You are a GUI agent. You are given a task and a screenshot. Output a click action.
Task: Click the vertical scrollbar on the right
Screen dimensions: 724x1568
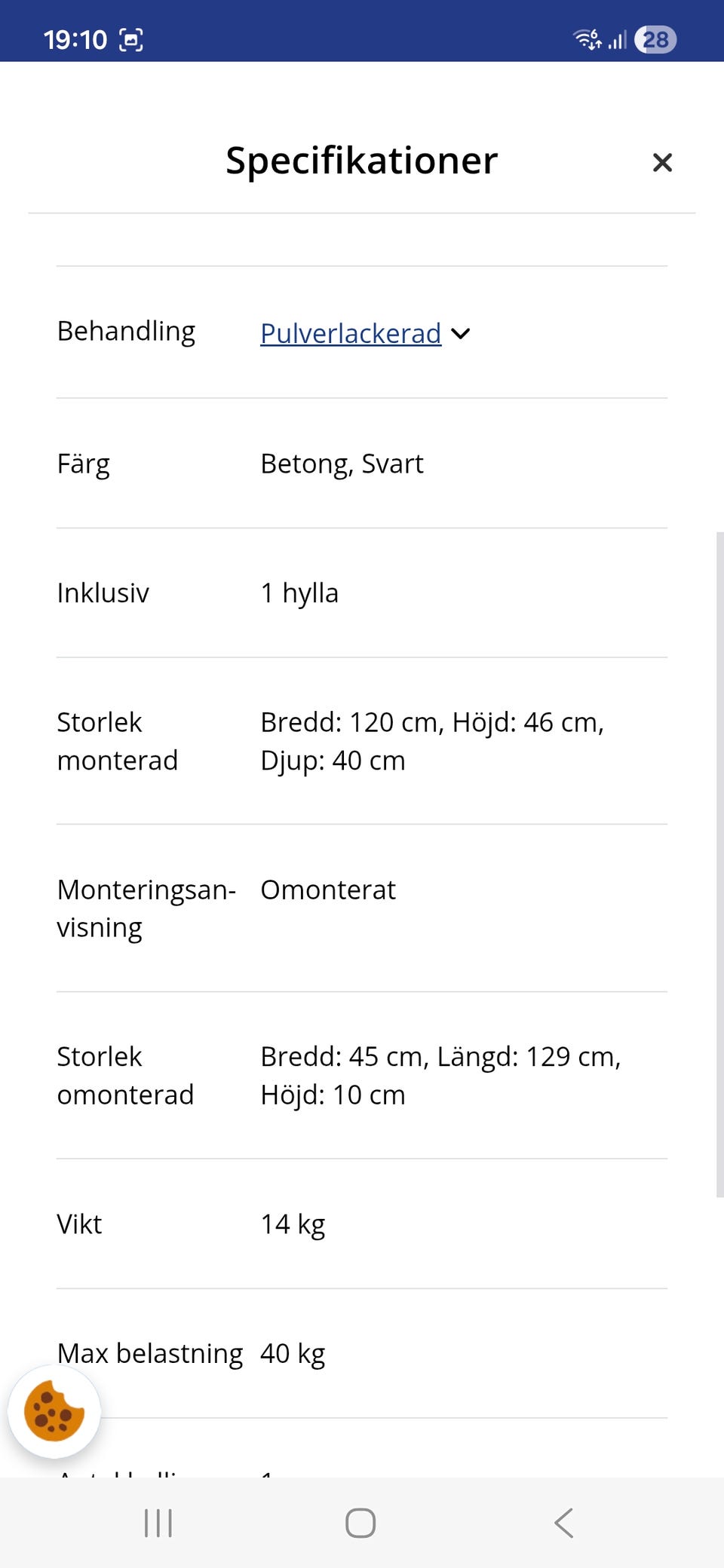click(x=719, y=864)
